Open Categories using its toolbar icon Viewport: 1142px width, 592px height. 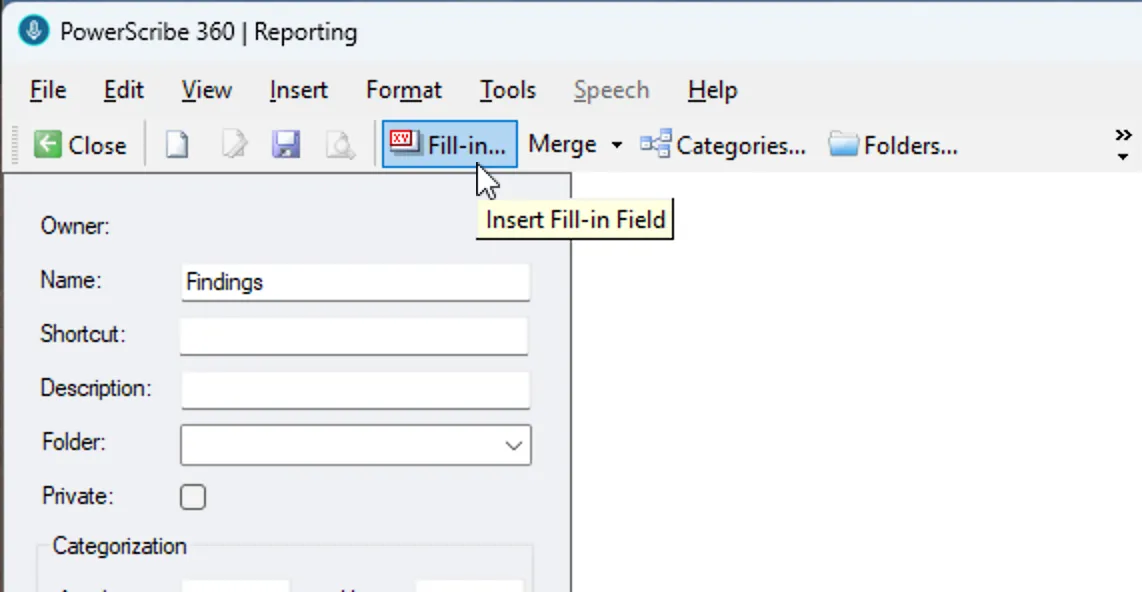(x=655, y=144)
